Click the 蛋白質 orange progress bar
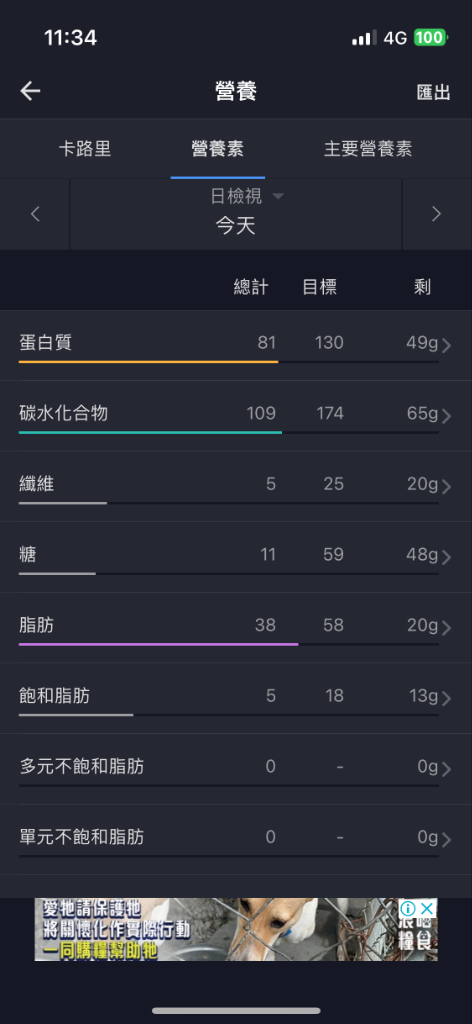 tap(148, 361)
